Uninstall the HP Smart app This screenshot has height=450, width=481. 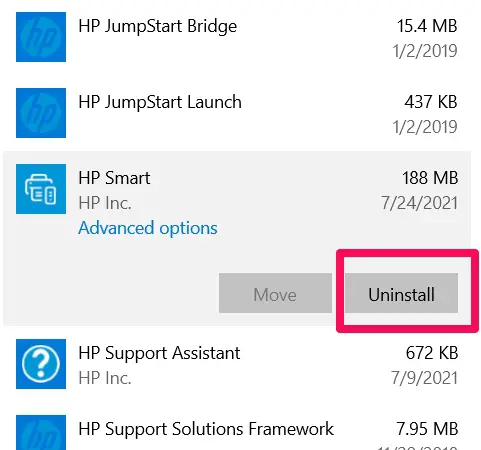[x=401, y=293]
